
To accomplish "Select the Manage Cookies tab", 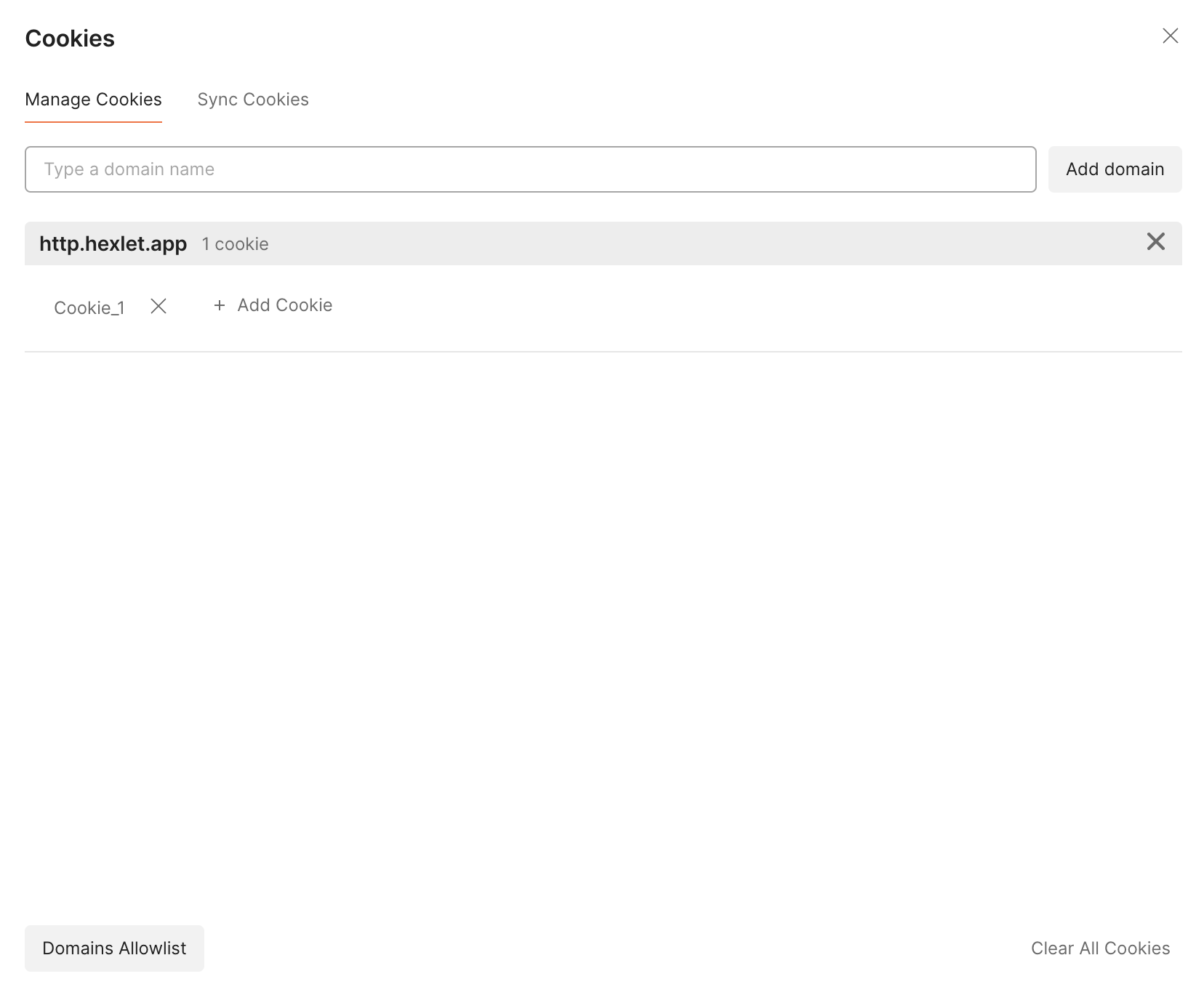I will tap(93, 100).
